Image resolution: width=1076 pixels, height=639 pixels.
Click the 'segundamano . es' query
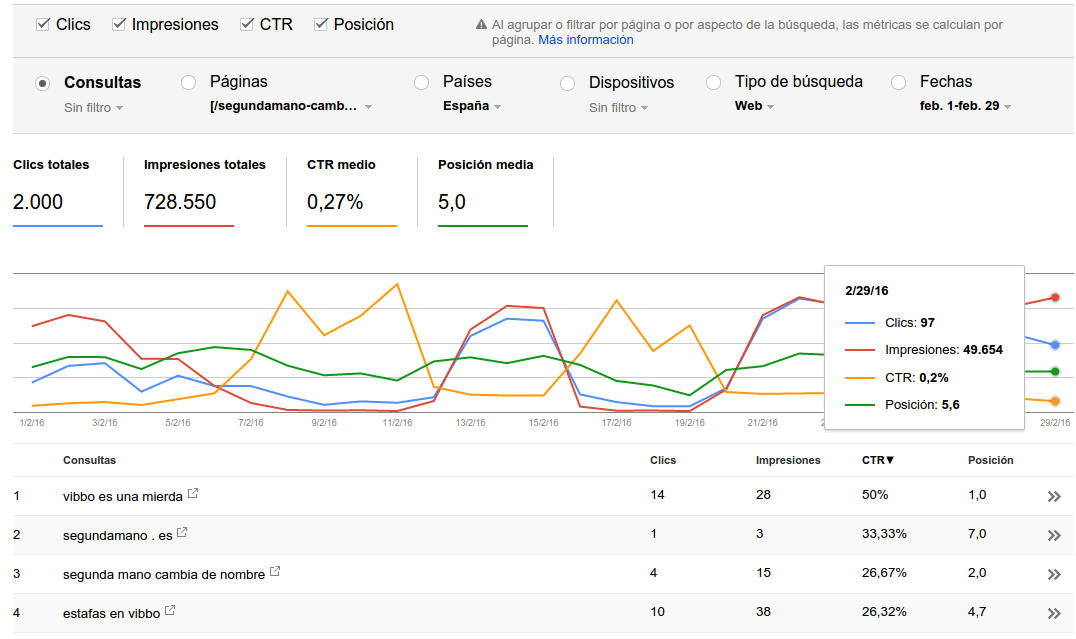117,535
